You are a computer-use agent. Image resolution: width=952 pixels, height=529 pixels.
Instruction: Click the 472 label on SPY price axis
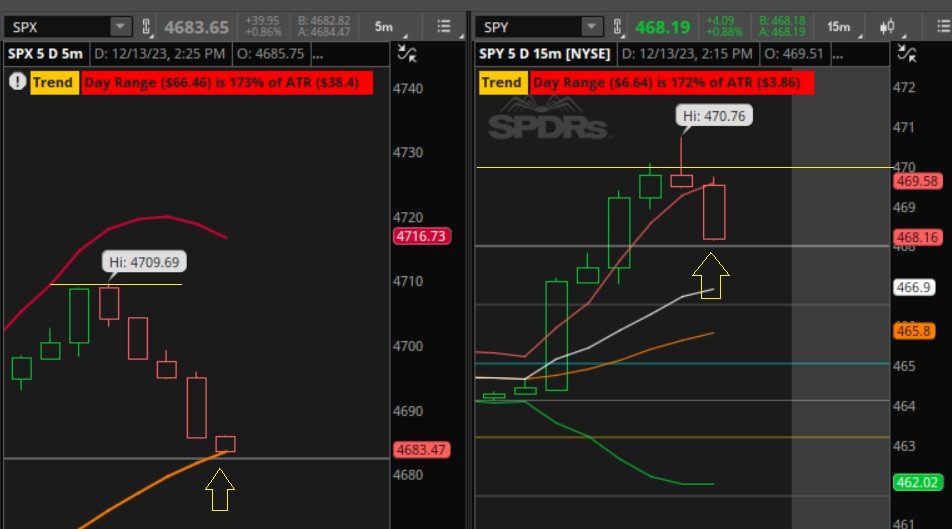[x=904, y=87]
